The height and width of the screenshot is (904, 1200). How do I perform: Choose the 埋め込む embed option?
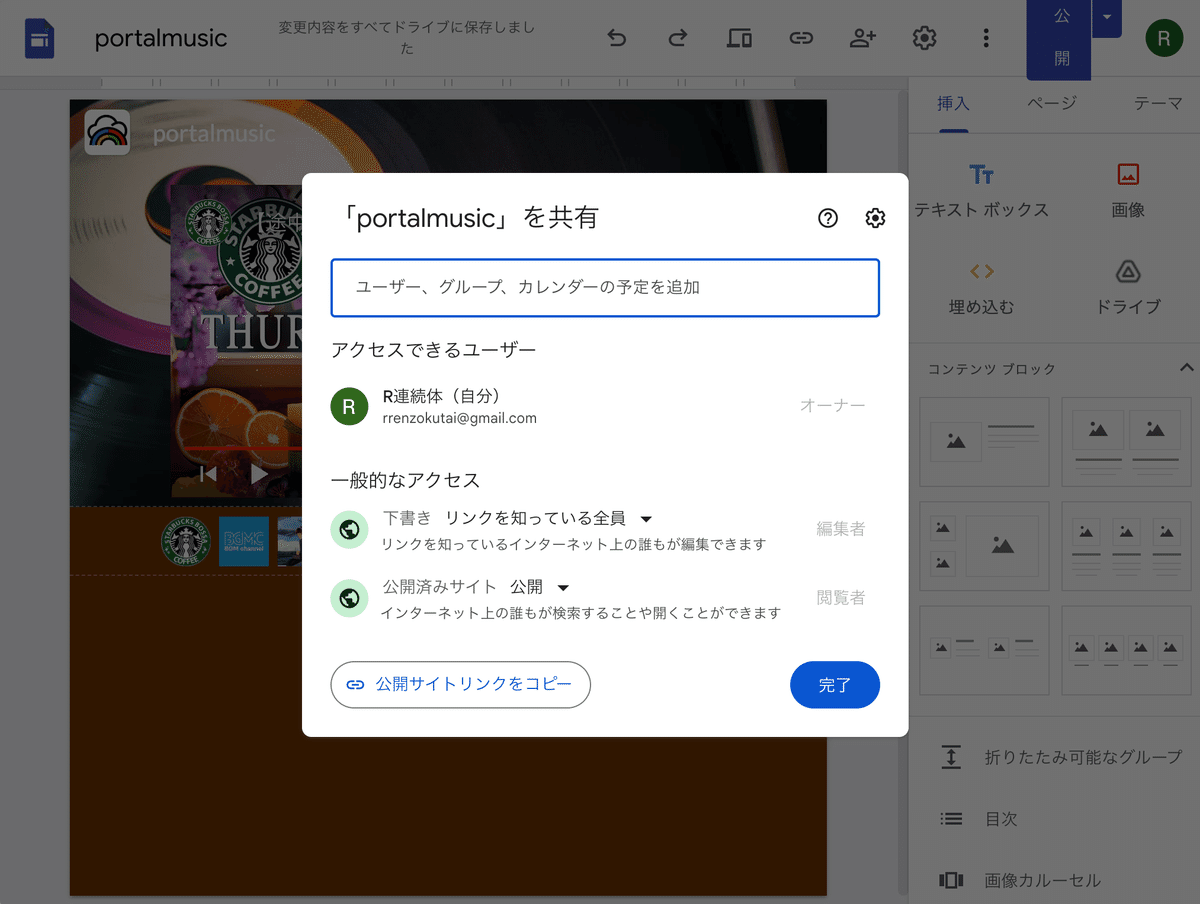coord(981,288)
